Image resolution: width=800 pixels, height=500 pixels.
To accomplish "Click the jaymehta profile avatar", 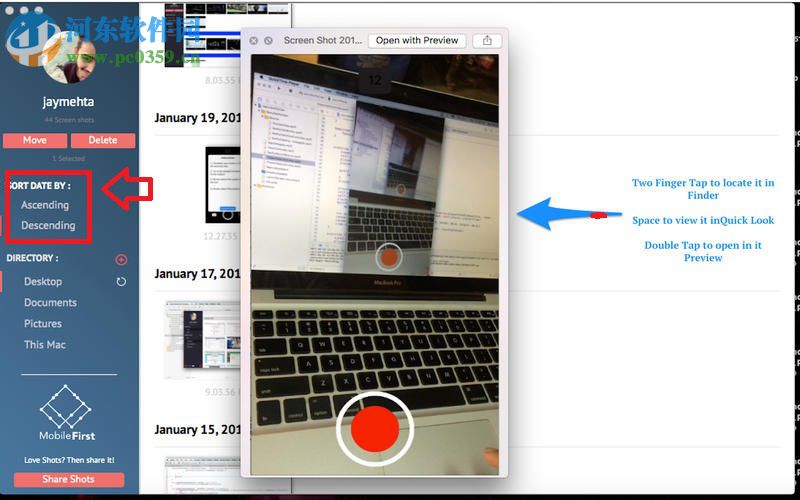I will [x=68, y=55].
